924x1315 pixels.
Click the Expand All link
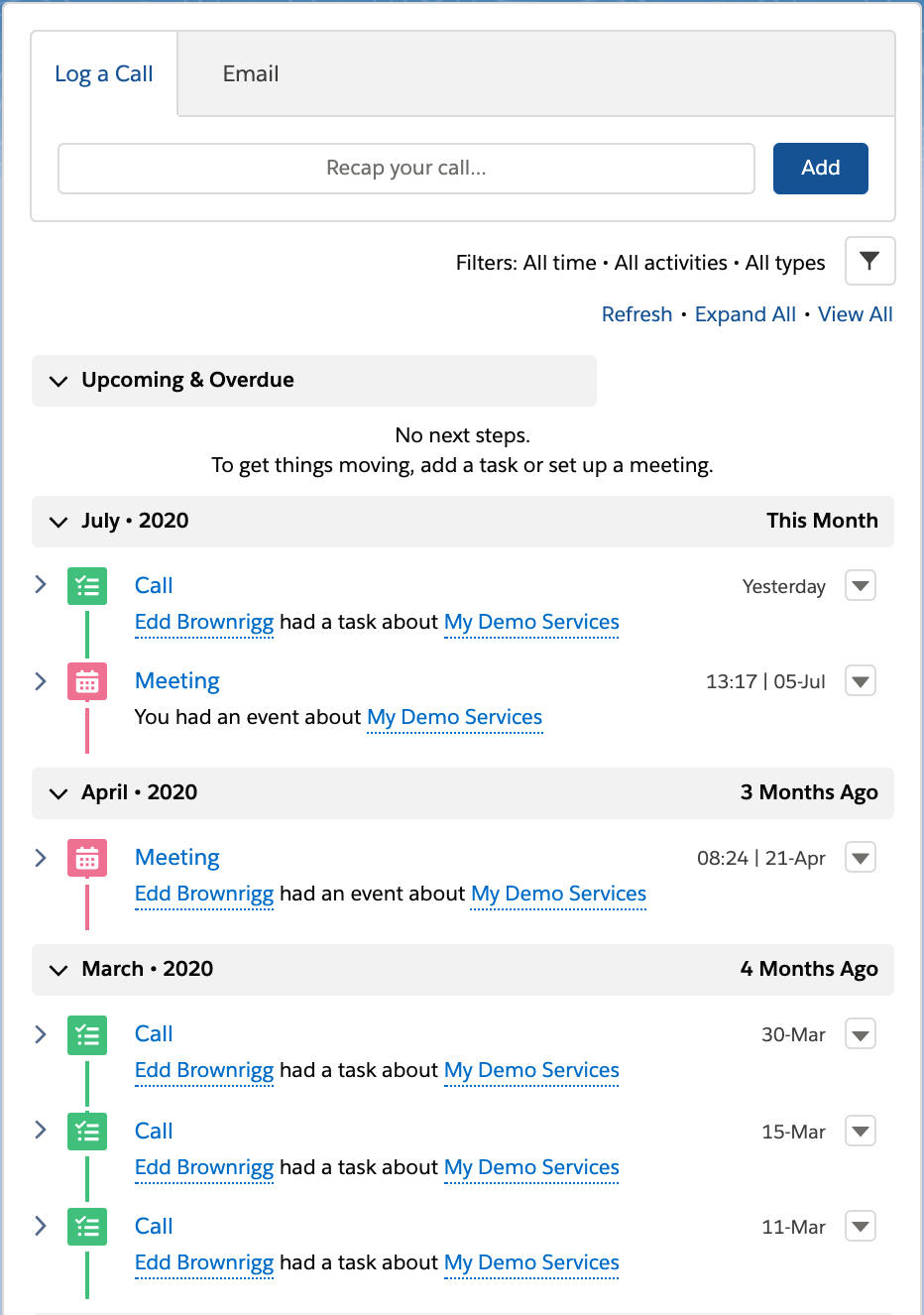point(745,314)
